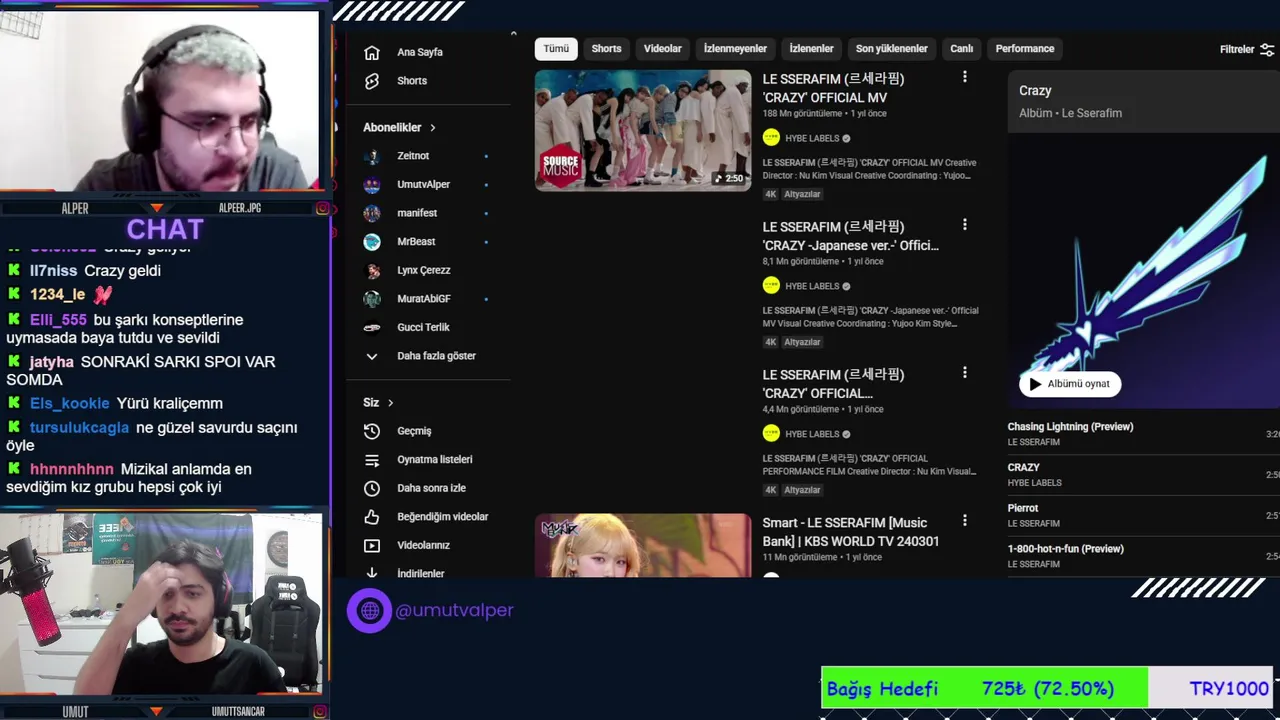Click Altyazılar badge under CRAZY OFFICIAL MV

coord(802,194)
